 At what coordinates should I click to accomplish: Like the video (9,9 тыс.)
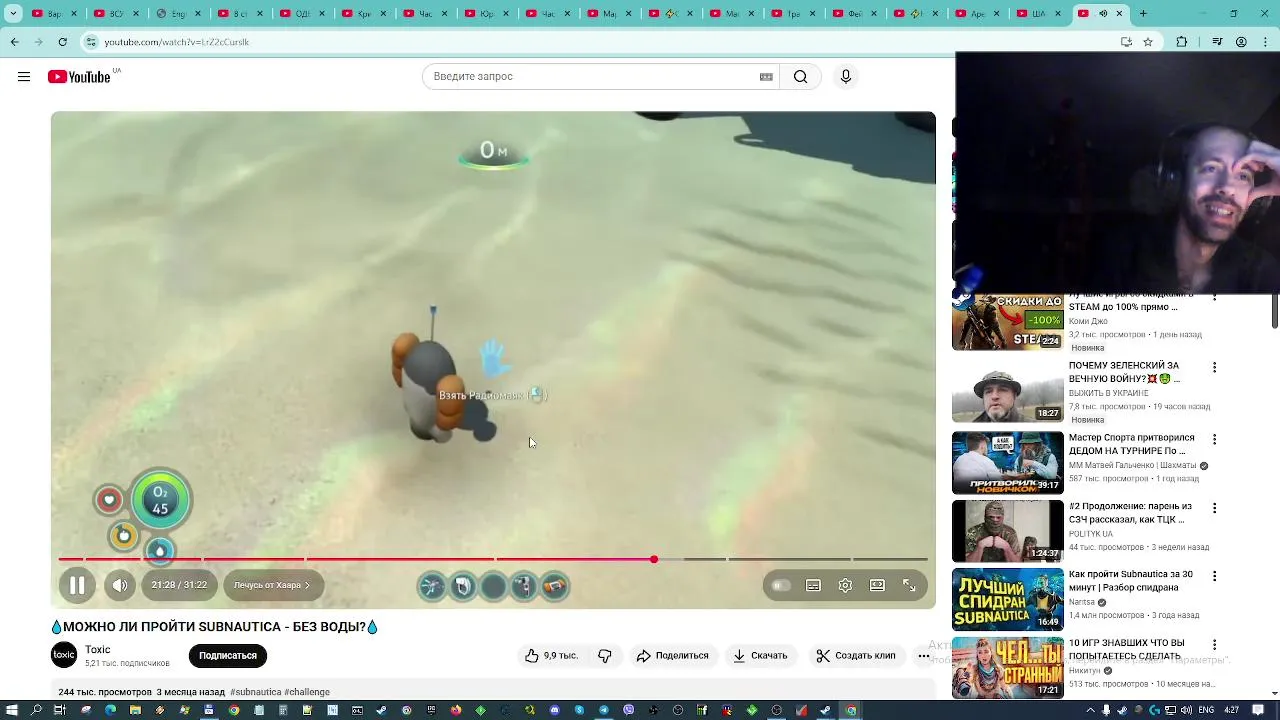tap(551, 656)
